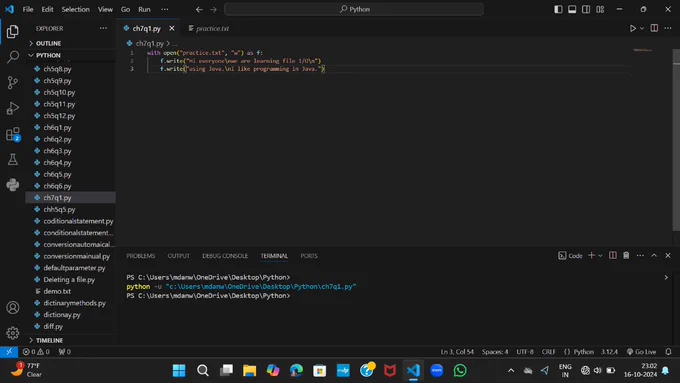Toggle the Panel layout icon
The image size is (680, 383).
[x=572, y=9]
